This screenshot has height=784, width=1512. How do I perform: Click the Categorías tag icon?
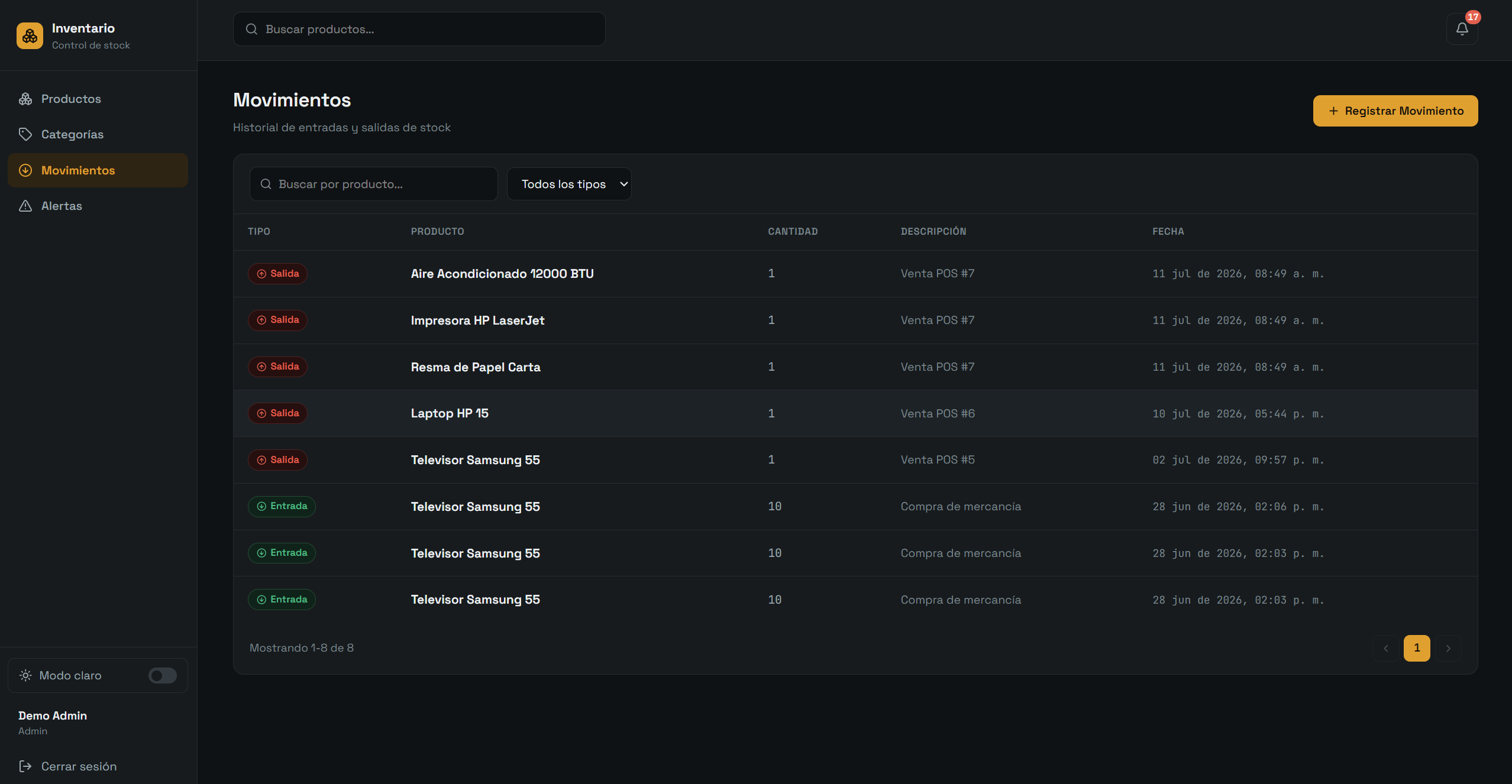(25, 134)
